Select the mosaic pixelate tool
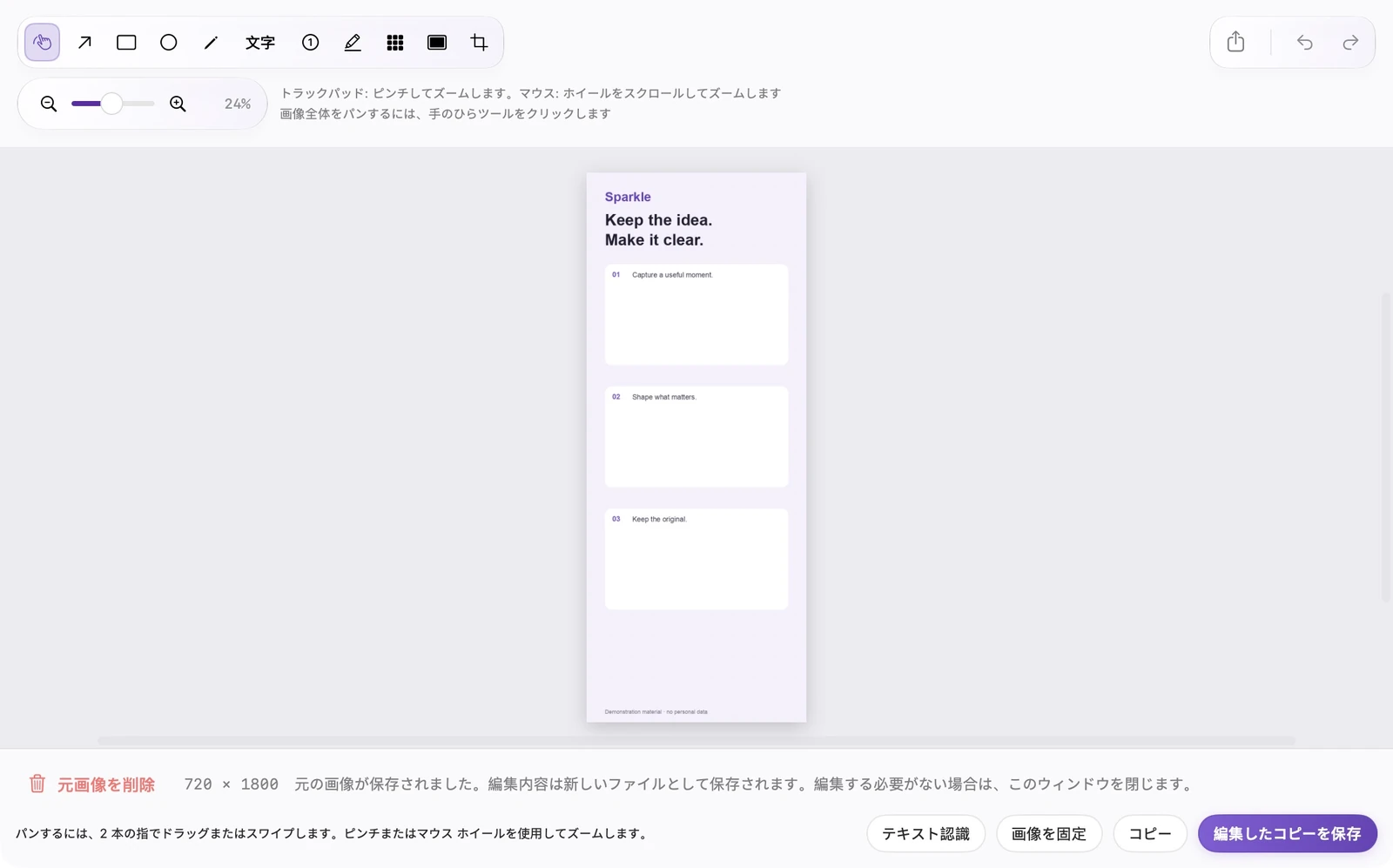This screenshot has height=868, width=1393. pyautogui.click(x=395, y=43)
